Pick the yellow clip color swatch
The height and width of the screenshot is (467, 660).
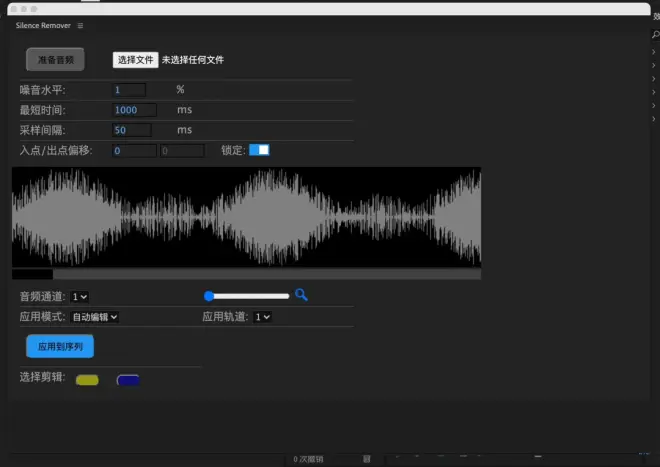pyautogui.click(x=88, y=380)
